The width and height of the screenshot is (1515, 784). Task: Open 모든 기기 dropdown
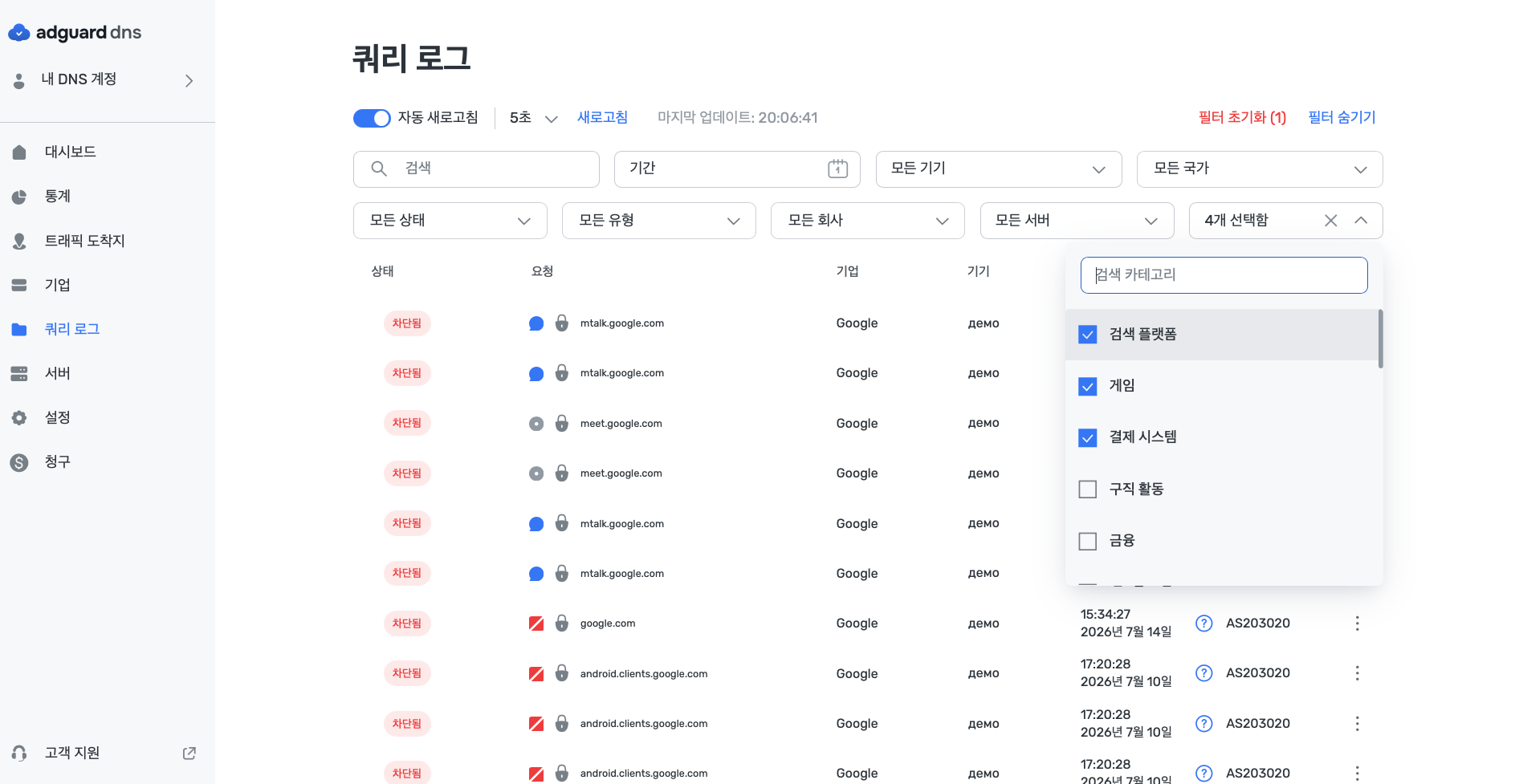pos(998,169)
